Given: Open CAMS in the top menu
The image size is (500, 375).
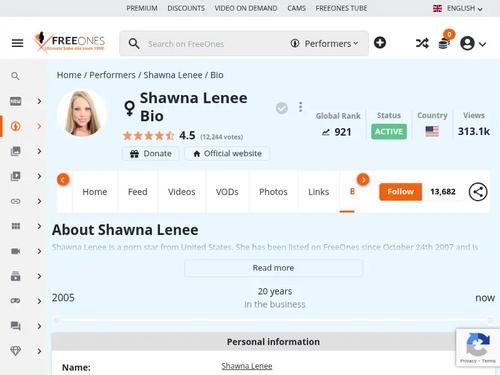Looking at the screenshot, I should point(296,8).
